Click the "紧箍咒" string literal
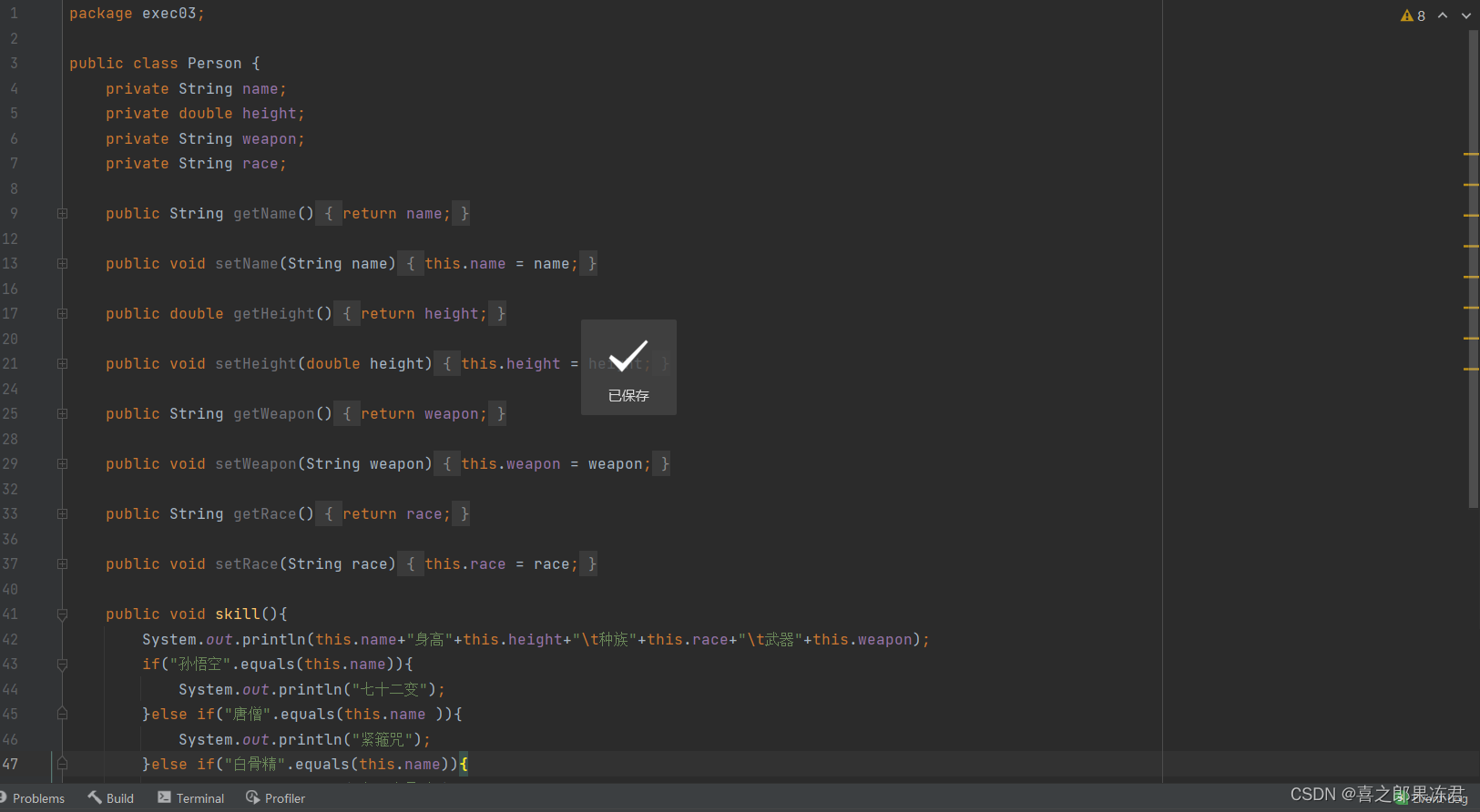1480x812 pixels. (x=383, y=740)
